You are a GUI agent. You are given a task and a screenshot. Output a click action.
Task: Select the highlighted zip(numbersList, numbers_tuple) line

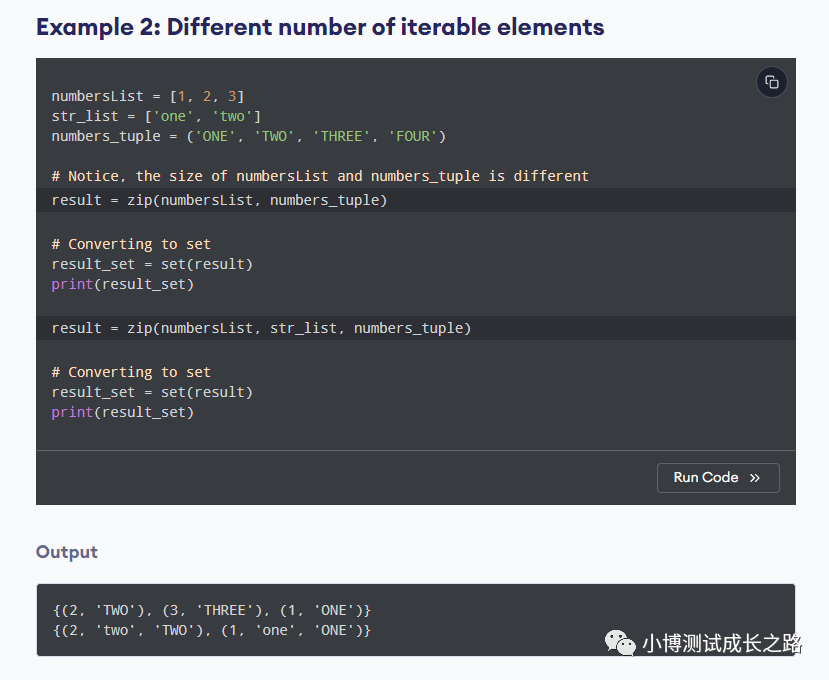[219, 200]
